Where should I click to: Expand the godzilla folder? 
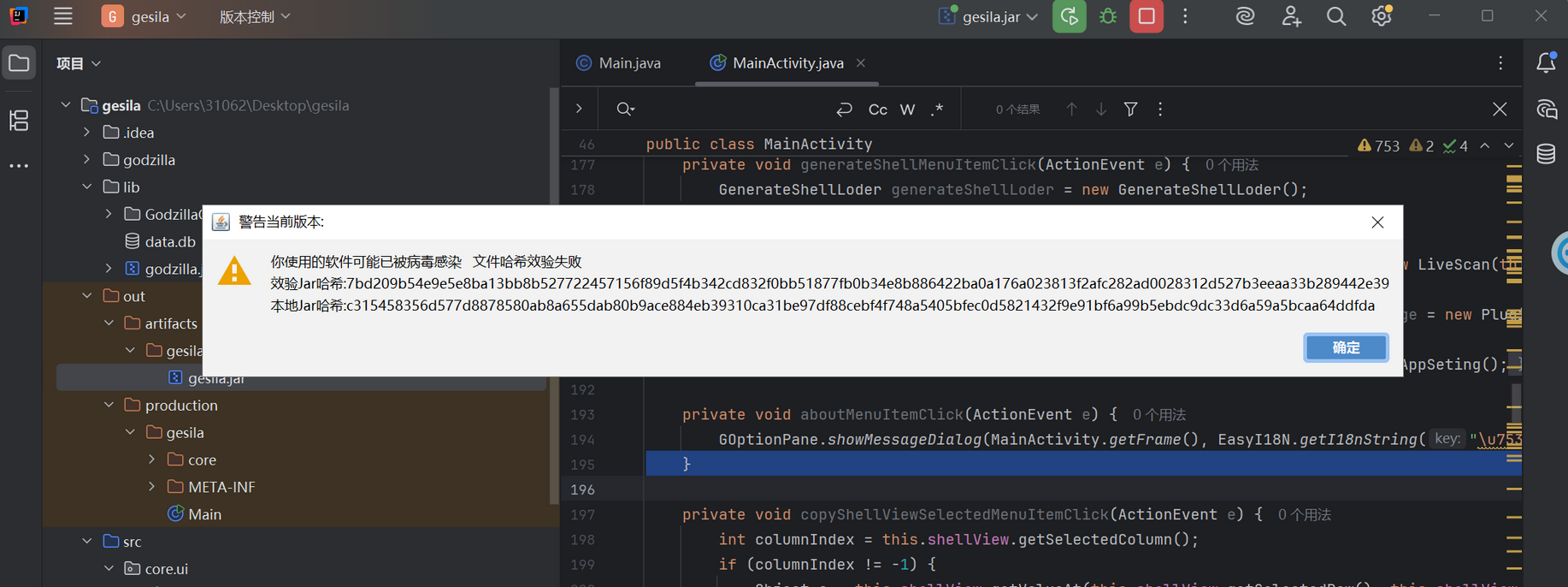(87, 160)
